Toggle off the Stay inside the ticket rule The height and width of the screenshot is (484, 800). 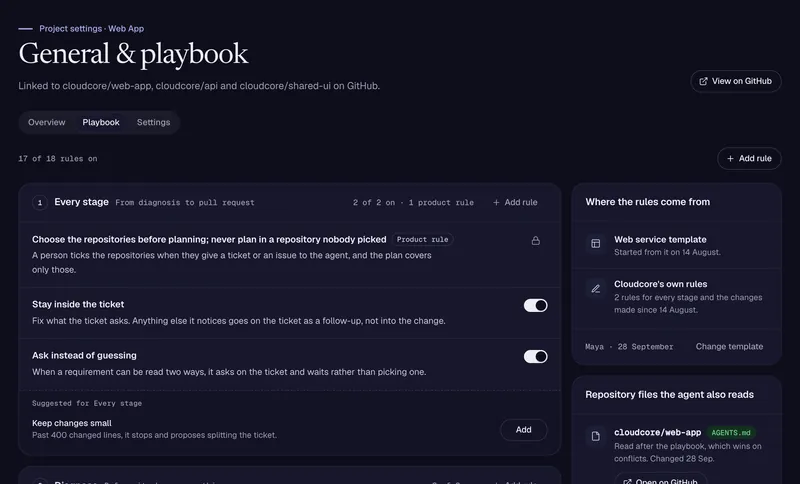click(x=535, y=305)
